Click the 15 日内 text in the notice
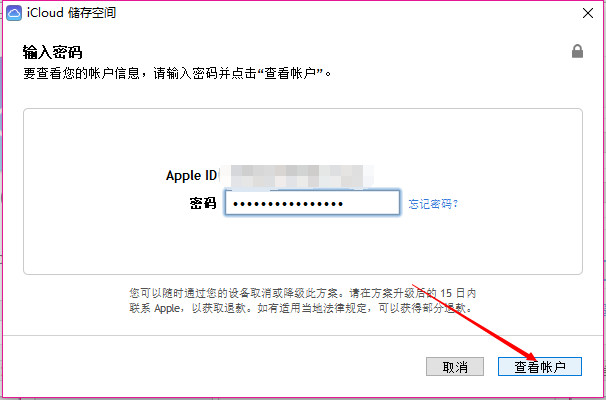Screen dimensions: 606x400 point(458,293)
